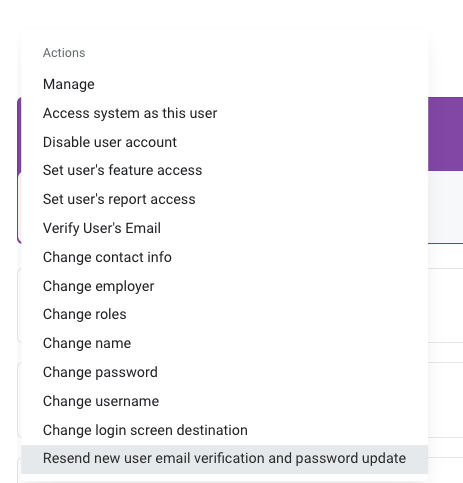Click the purple header banner behind the menu
The image size is (463, 483).
tap(445, 134)
